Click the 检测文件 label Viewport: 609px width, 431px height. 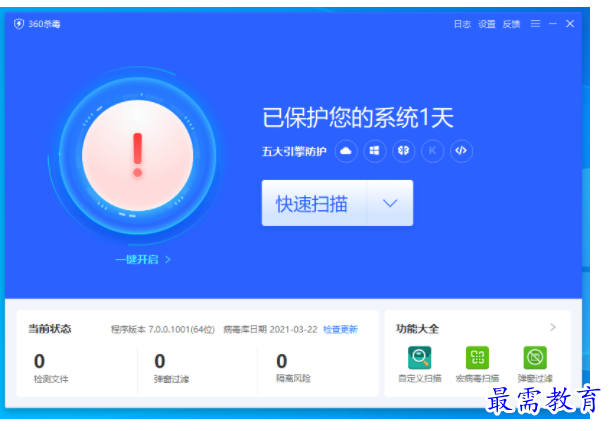click(51, 379)
